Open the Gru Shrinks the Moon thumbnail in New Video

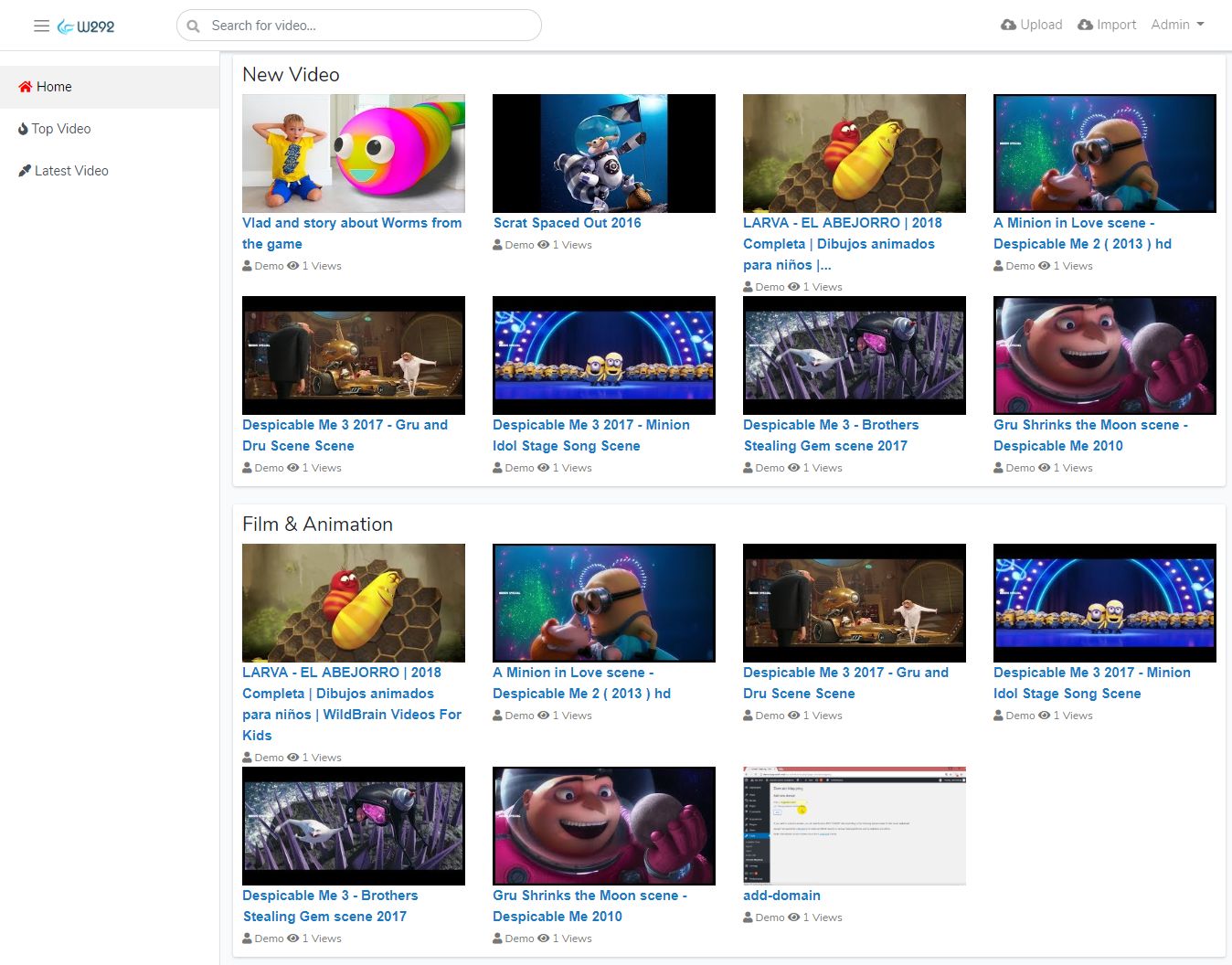(1104, 355)
